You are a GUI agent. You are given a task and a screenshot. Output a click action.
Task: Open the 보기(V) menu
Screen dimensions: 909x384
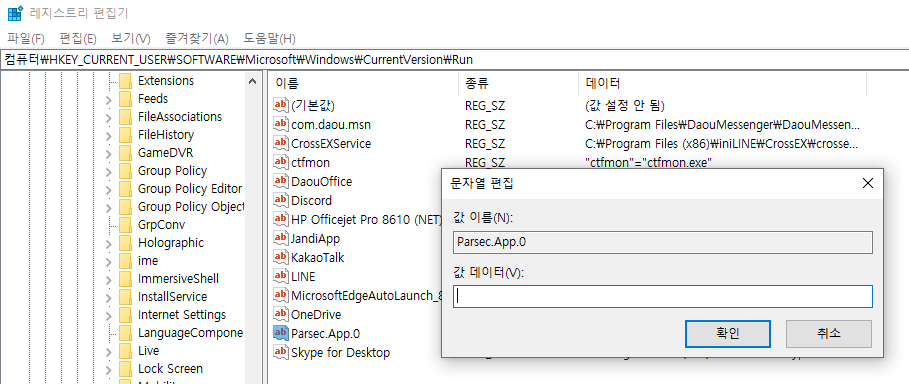point(130,39)
